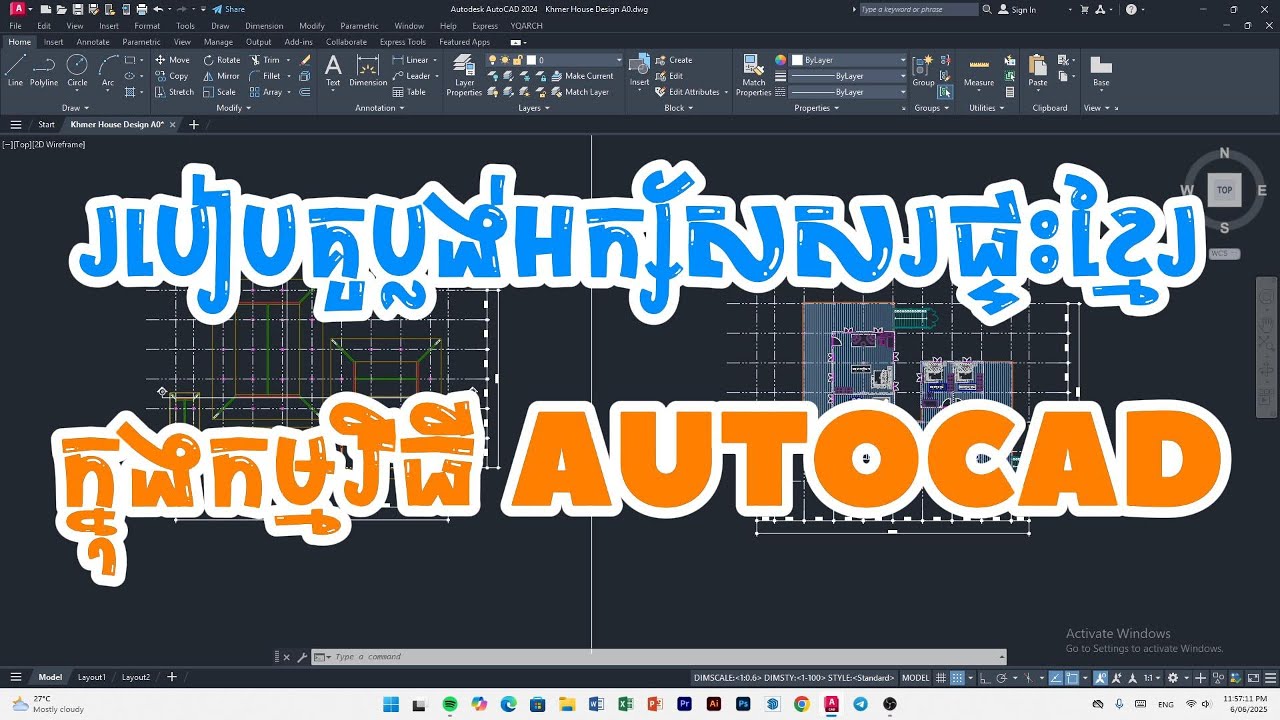
Task: Open the YQARCH menu
Action: 526,26
